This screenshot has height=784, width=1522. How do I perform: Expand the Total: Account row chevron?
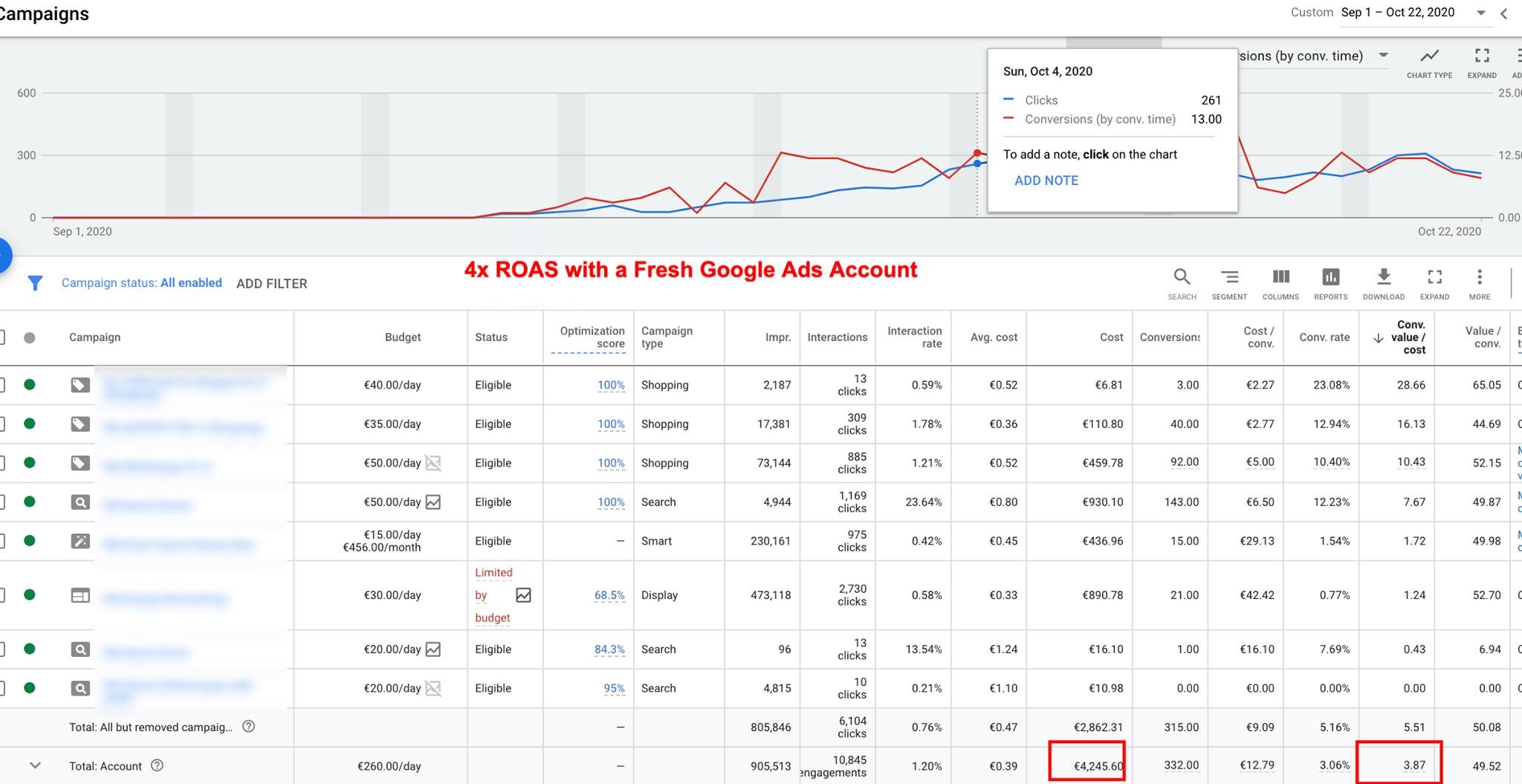coord(35,765)
